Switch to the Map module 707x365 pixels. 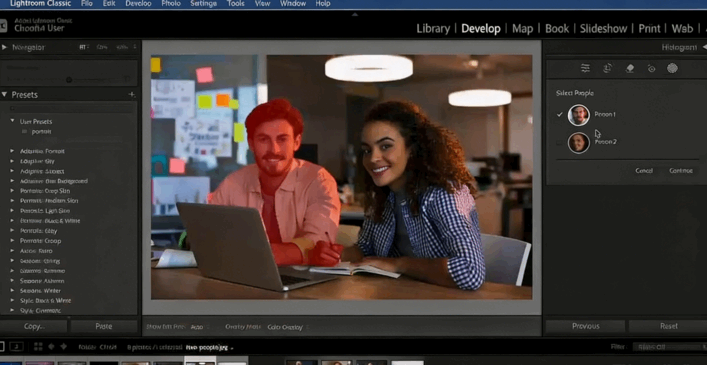(x=523, y=28)
